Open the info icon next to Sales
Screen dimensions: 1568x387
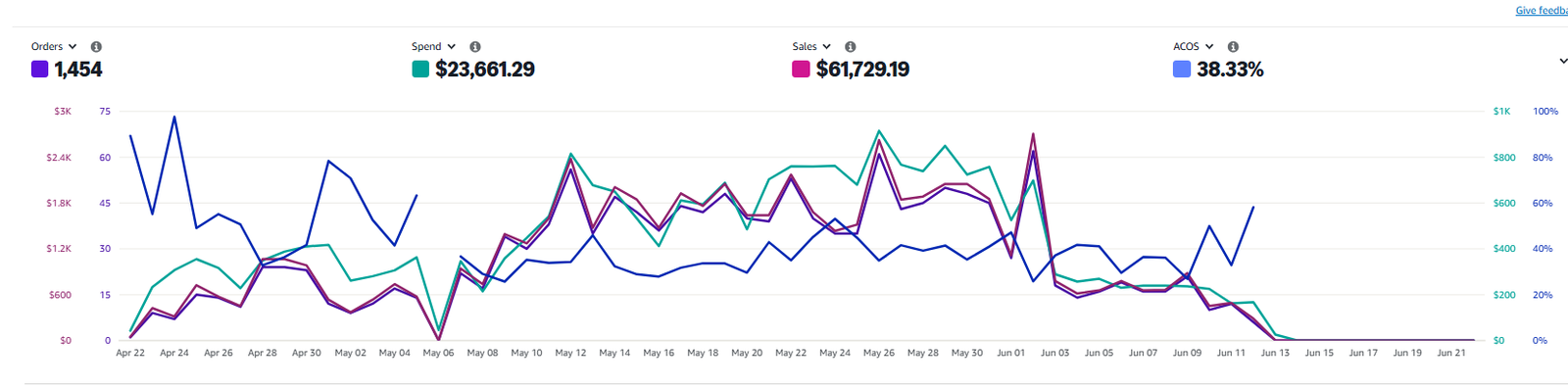[851, 47]
